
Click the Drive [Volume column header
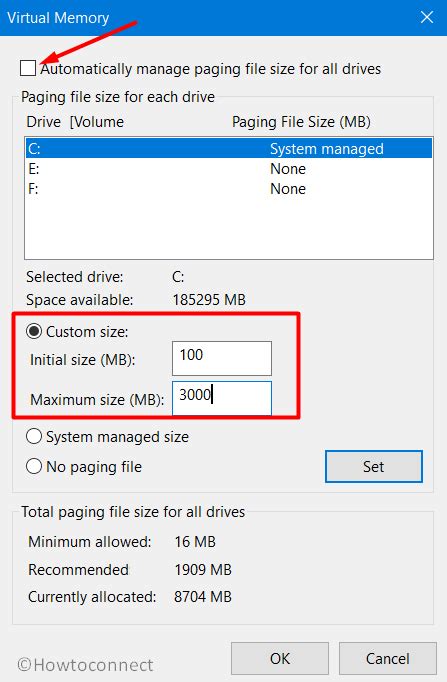click(x=75, y=122)
